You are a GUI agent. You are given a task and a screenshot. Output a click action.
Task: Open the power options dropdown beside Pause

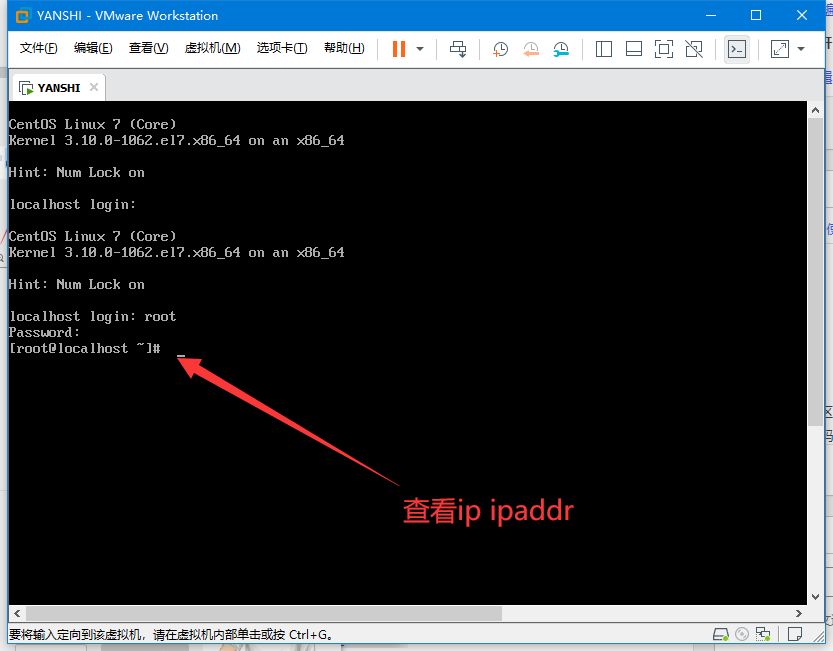coord(420,49)
